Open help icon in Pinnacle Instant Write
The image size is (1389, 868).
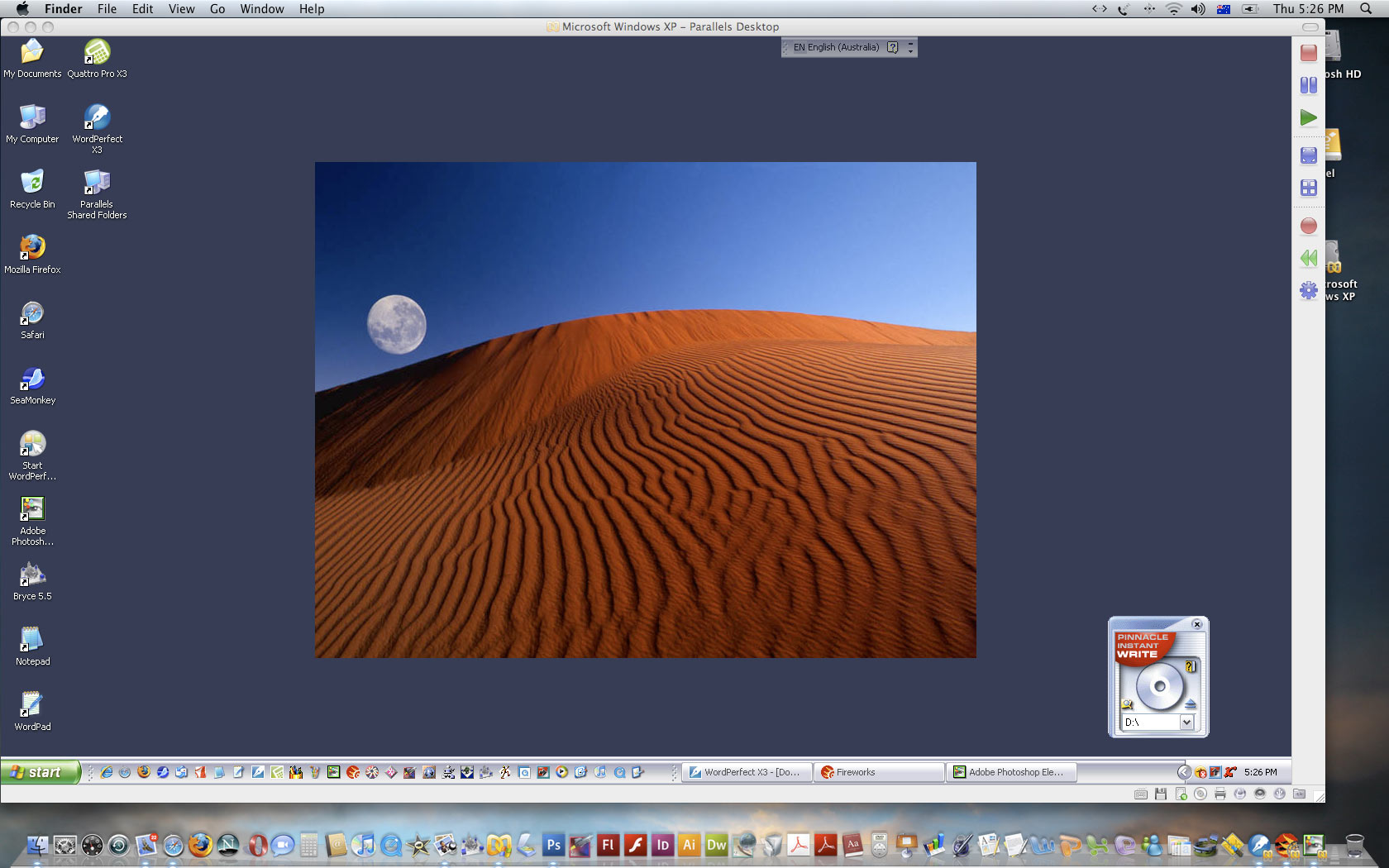point(1191,666)
